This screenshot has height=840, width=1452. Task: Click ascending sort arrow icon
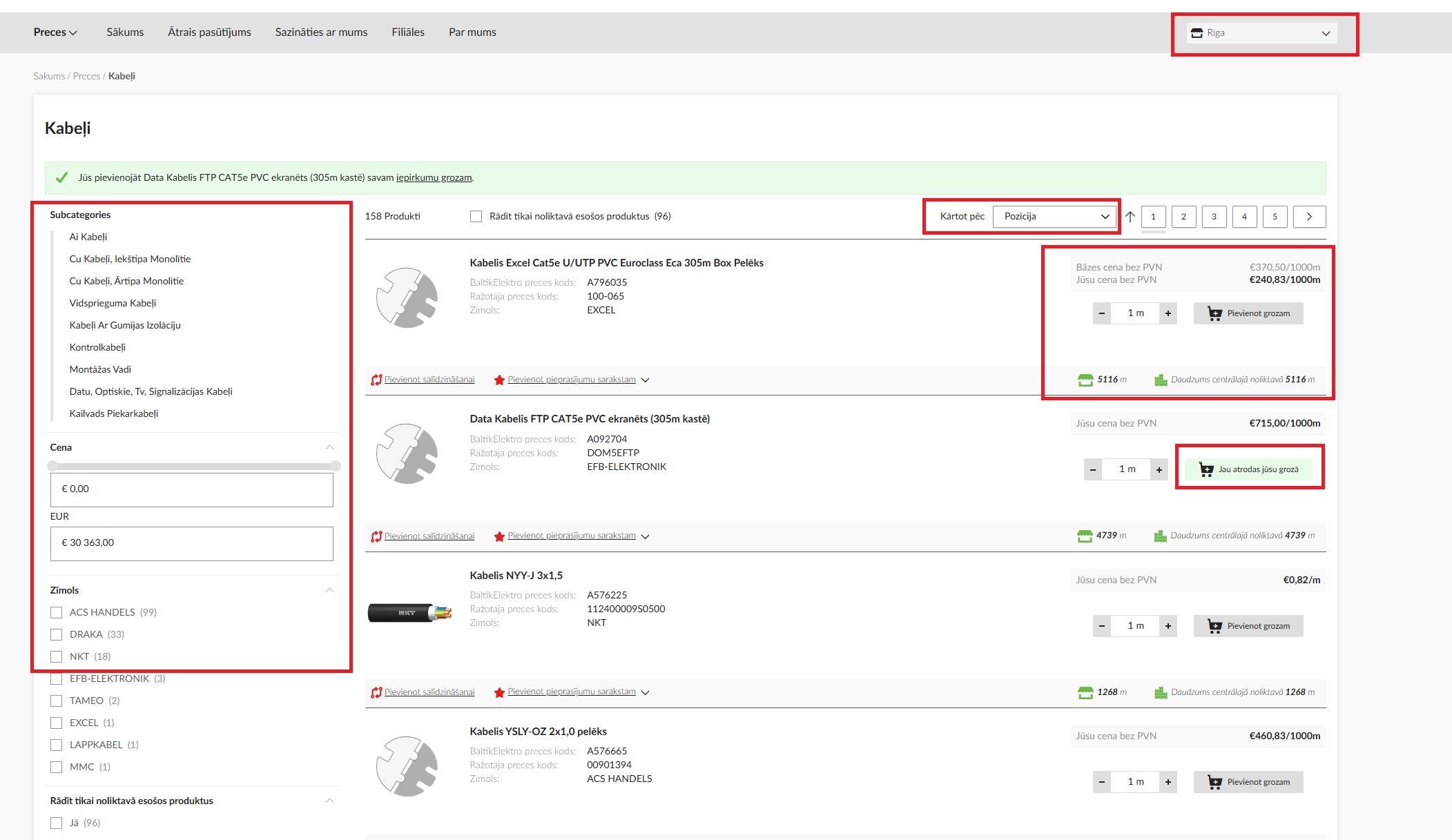(x=1130, y=217)
